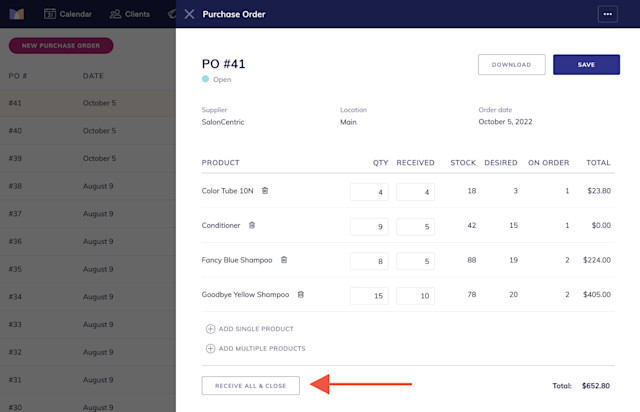Create a New Purchase Order
This screenshot has height=412, width=640.
pos(61,46)
